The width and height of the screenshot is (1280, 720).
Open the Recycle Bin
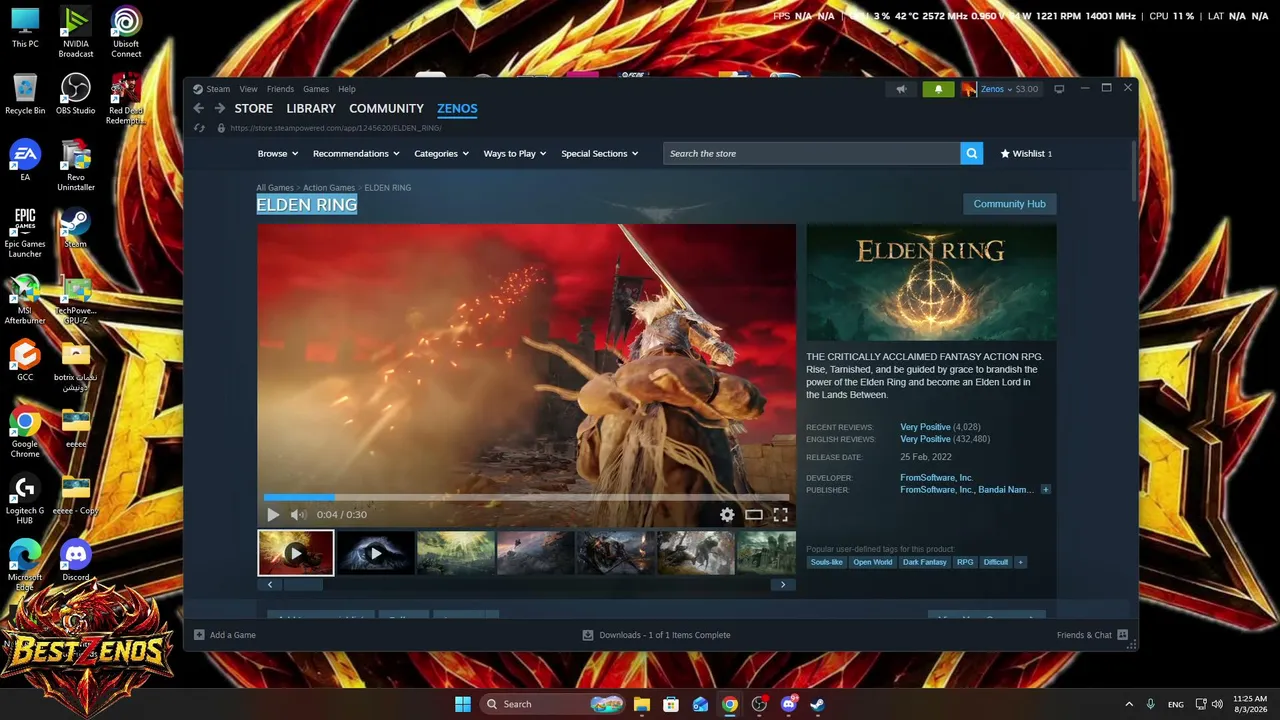point(25,94)
